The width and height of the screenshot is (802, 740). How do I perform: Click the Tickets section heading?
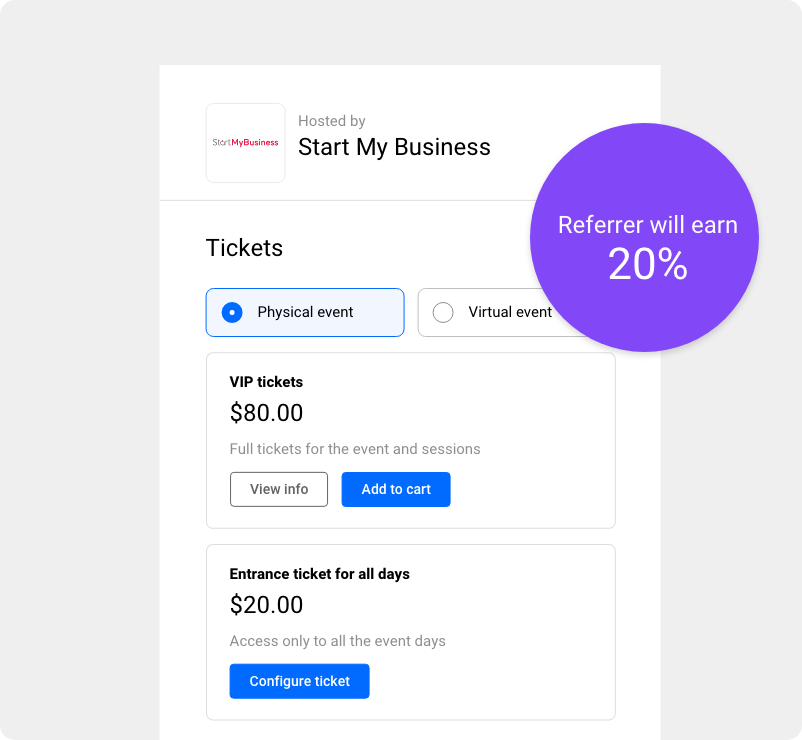click(244, 248)
